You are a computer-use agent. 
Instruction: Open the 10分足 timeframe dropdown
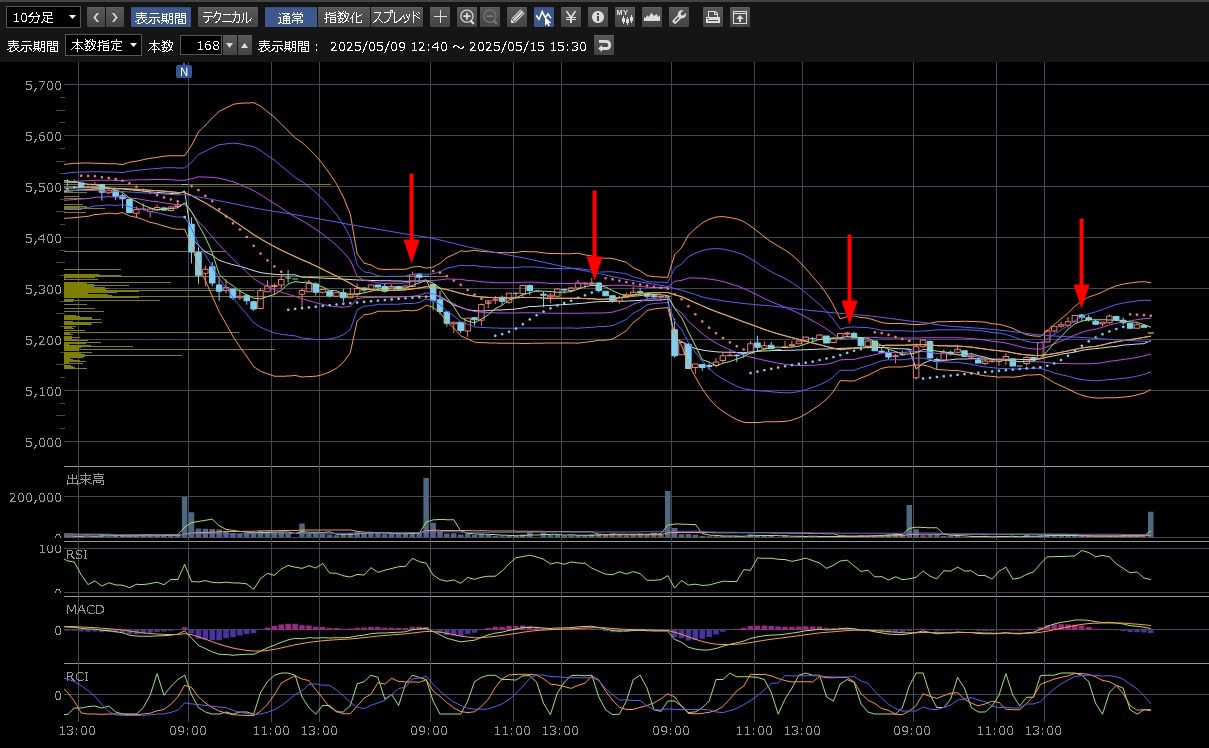tap(44, 17)
